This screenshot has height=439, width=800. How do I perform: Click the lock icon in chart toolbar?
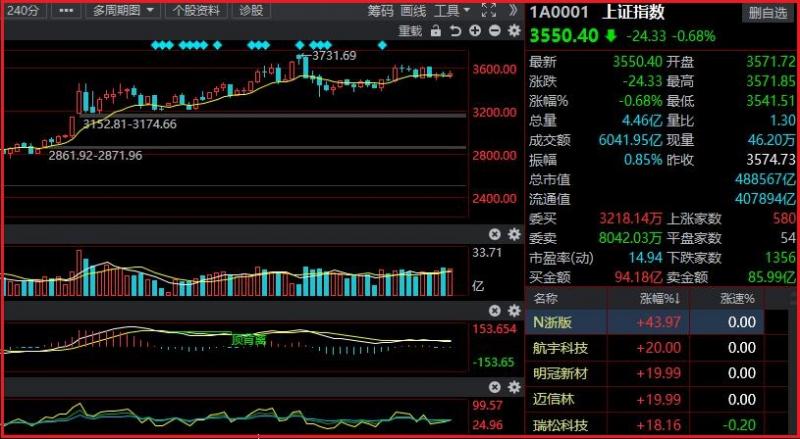pyautogui.click(x=436, y=31)
